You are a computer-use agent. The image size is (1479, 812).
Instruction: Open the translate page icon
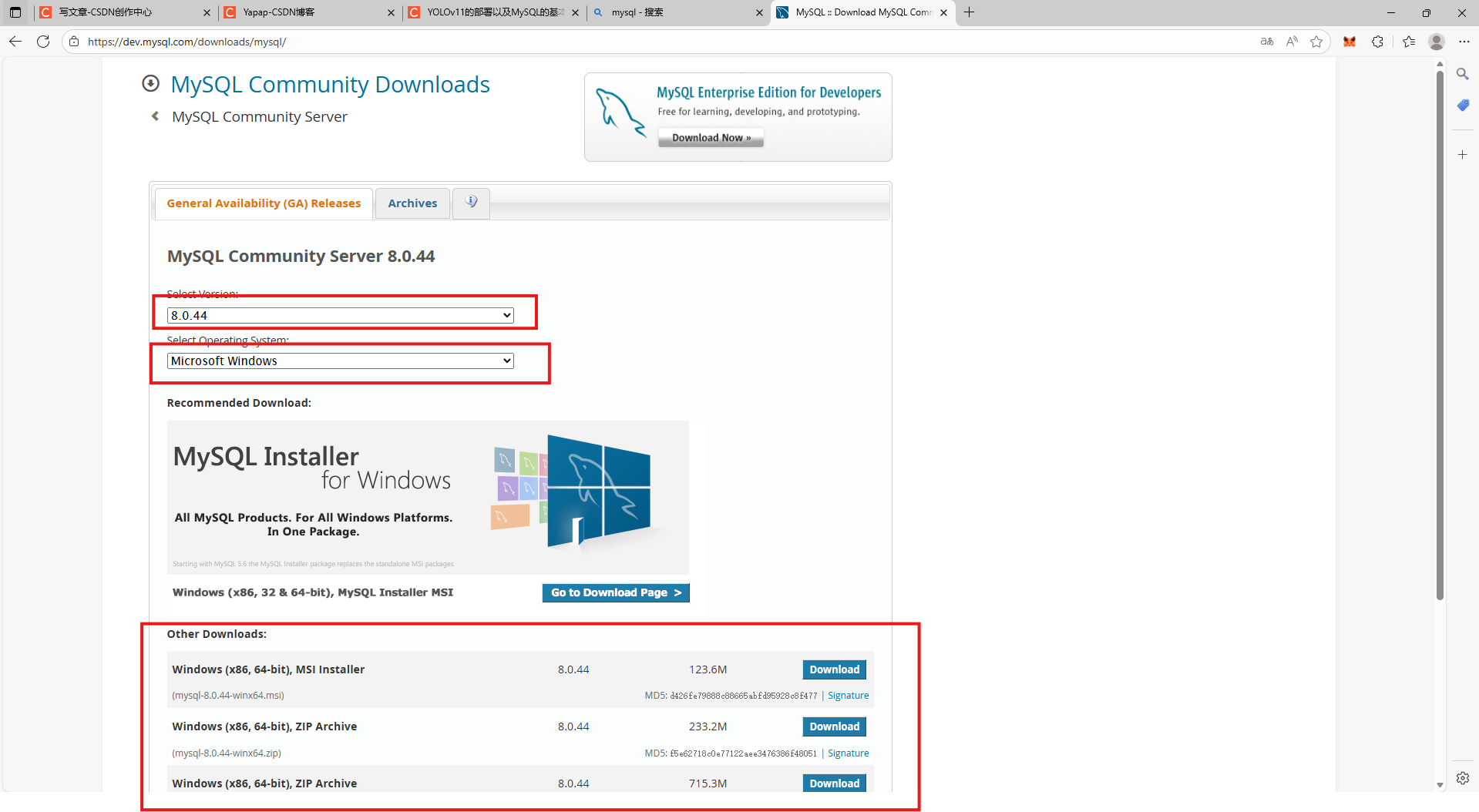[x=1267, y=42]
